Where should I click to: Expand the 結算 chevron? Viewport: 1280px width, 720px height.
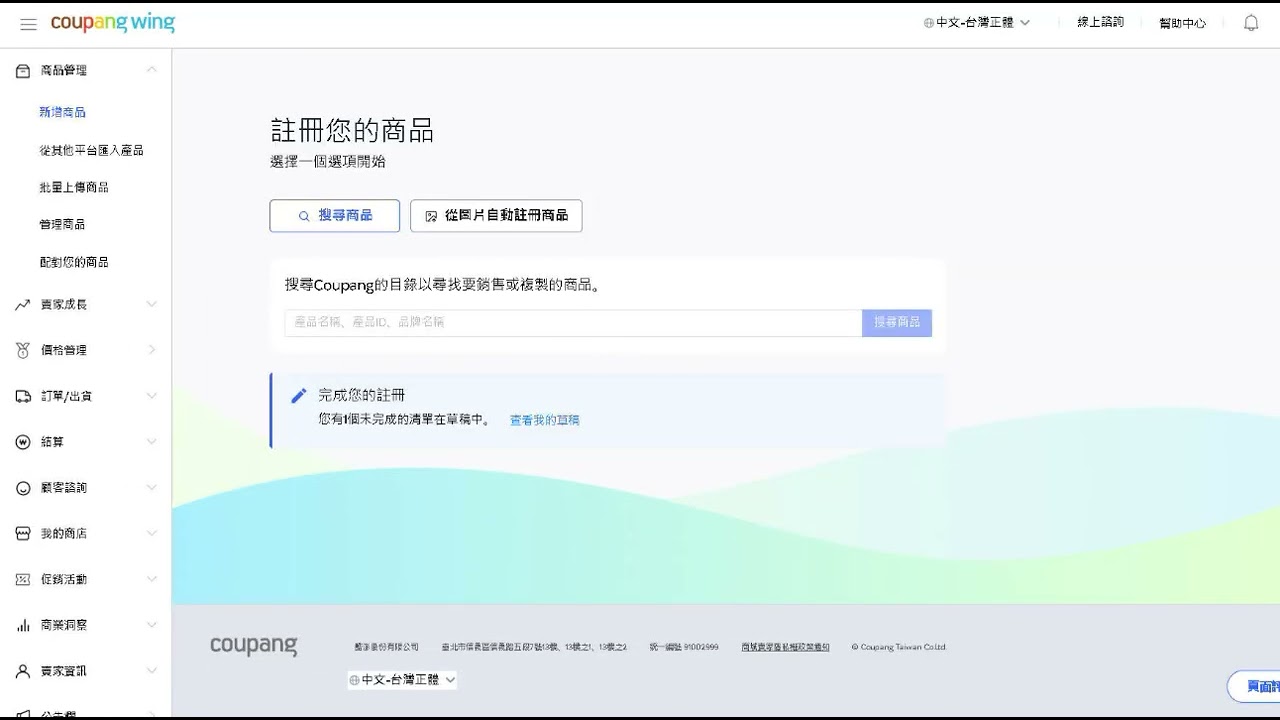pyautogui.click(x=152, y=442)
